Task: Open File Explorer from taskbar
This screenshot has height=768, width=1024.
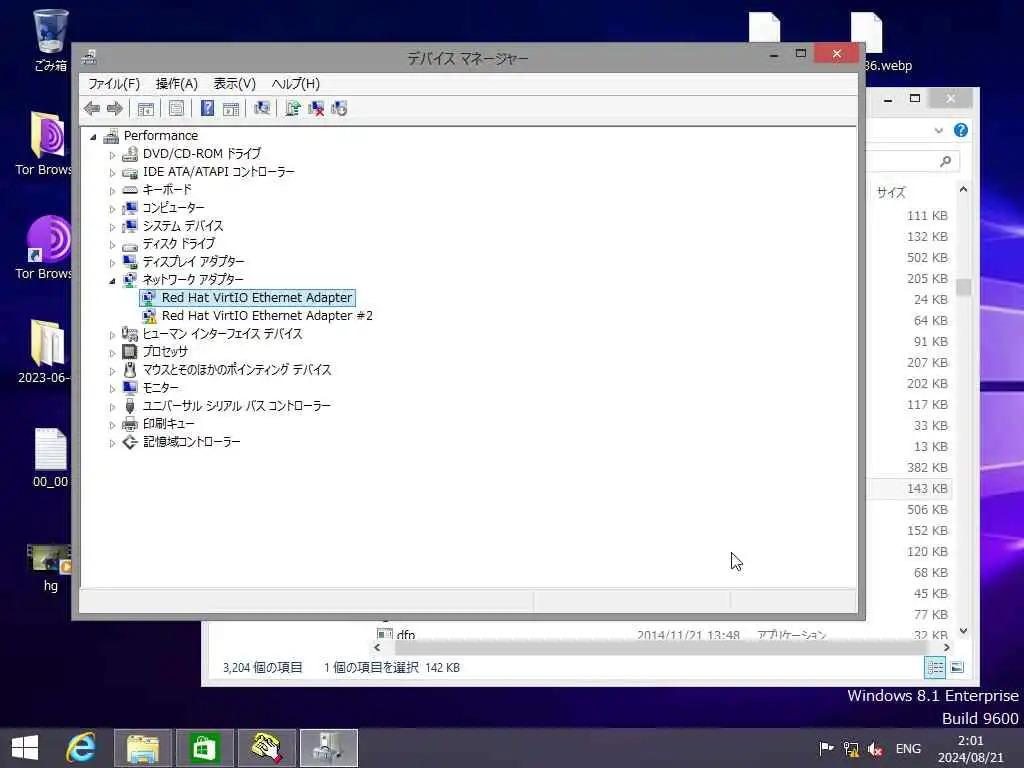Action: (143, 748)
